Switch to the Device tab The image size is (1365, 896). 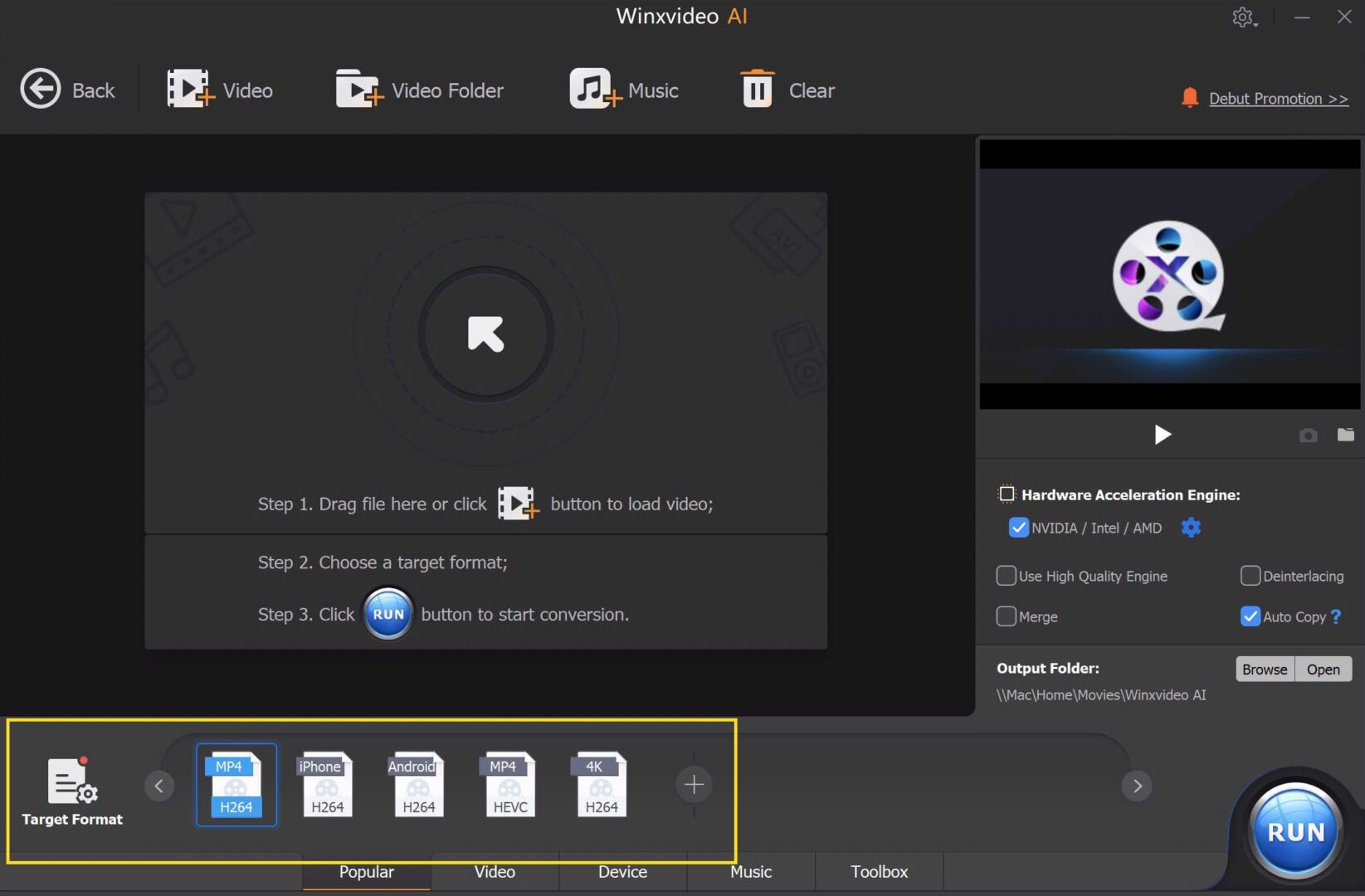(x=622, y=872)
